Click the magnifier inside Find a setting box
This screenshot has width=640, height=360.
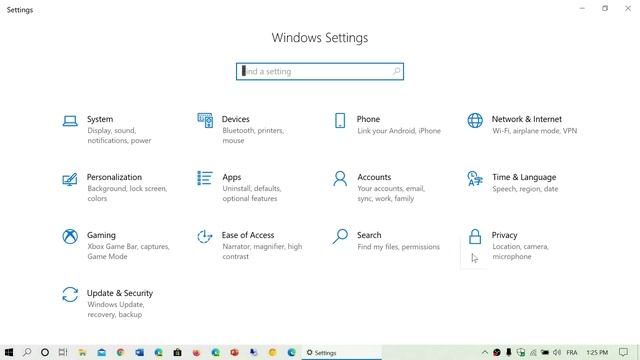(x=396, y=71)
